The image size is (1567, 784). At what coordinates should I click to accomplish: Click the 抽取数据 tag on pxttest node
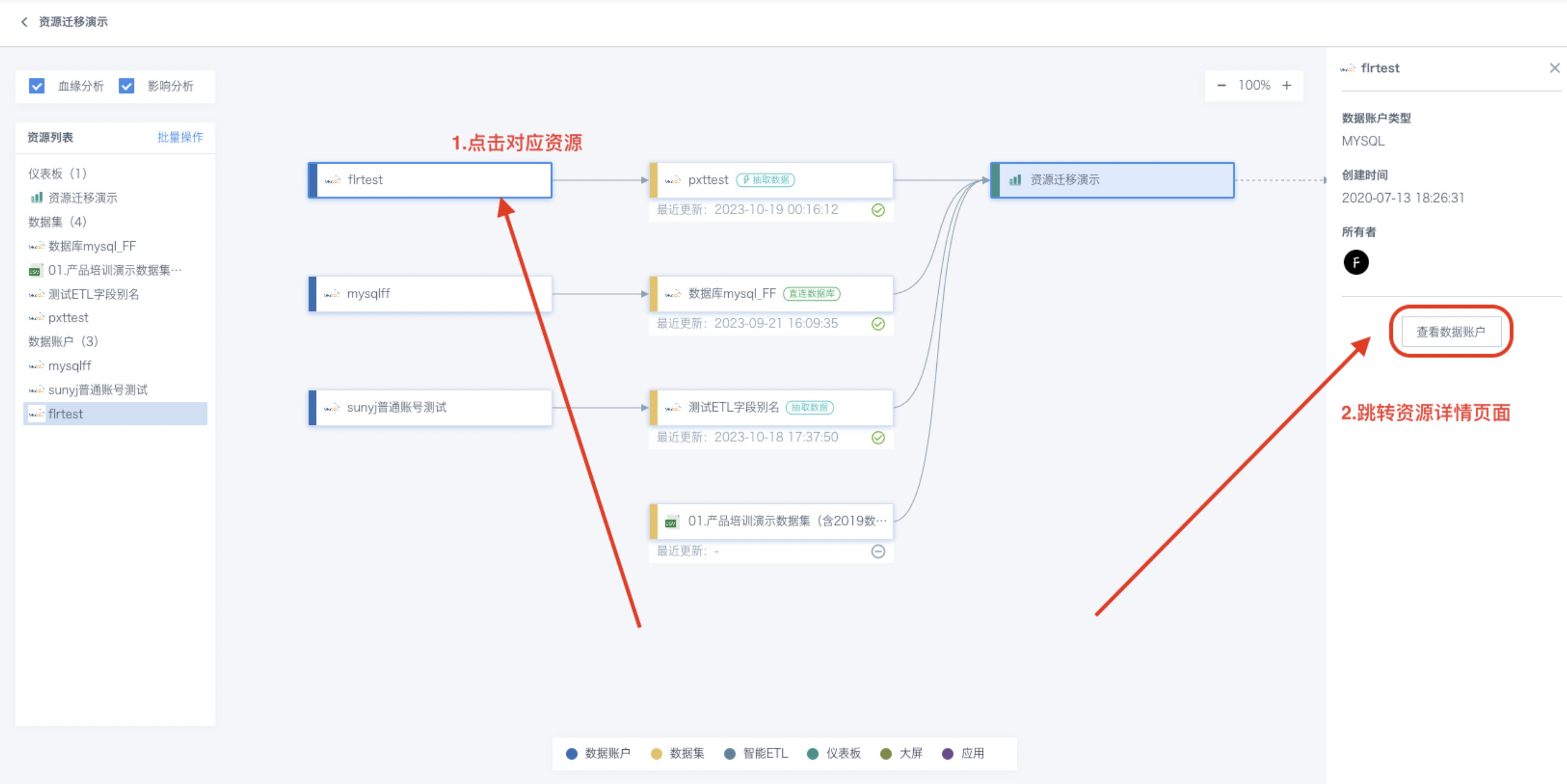(x=765, y=180)
